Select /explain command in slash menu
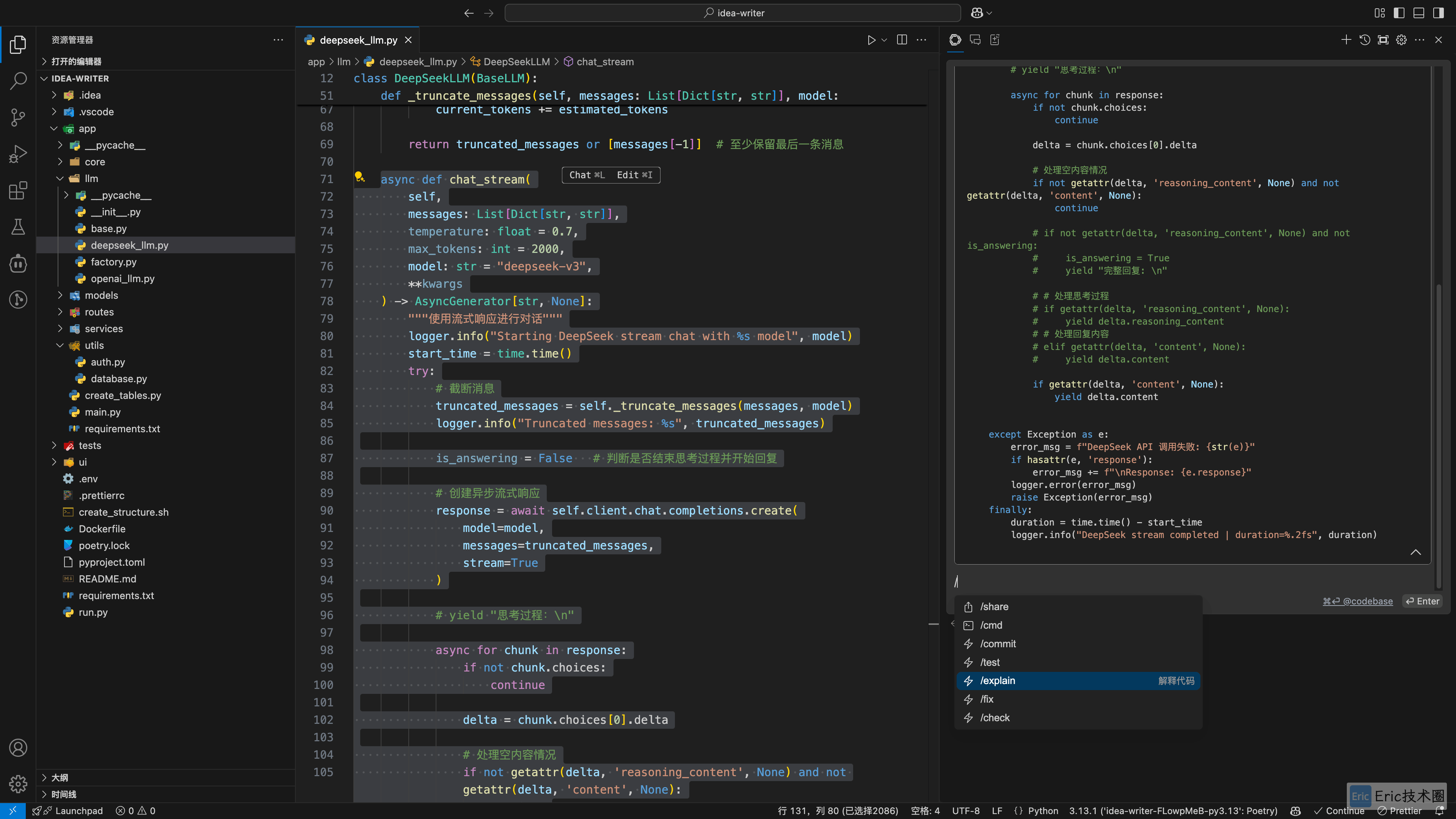 (1078, 681)
